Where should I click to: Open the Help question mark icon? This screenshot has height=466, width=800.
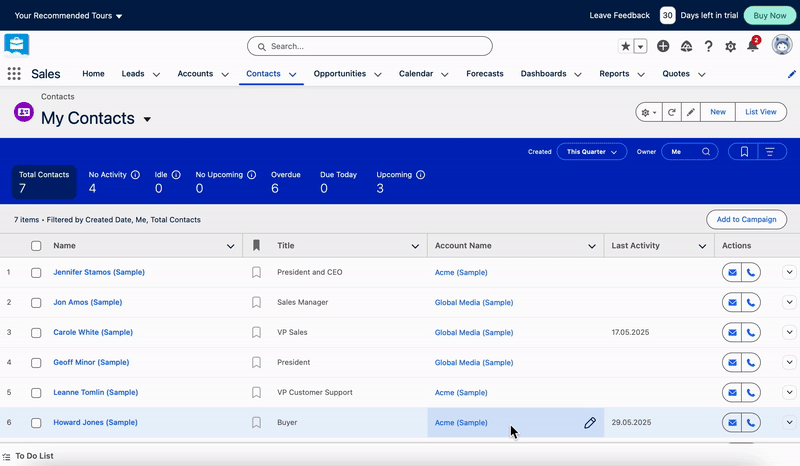[x=709, y=46]
